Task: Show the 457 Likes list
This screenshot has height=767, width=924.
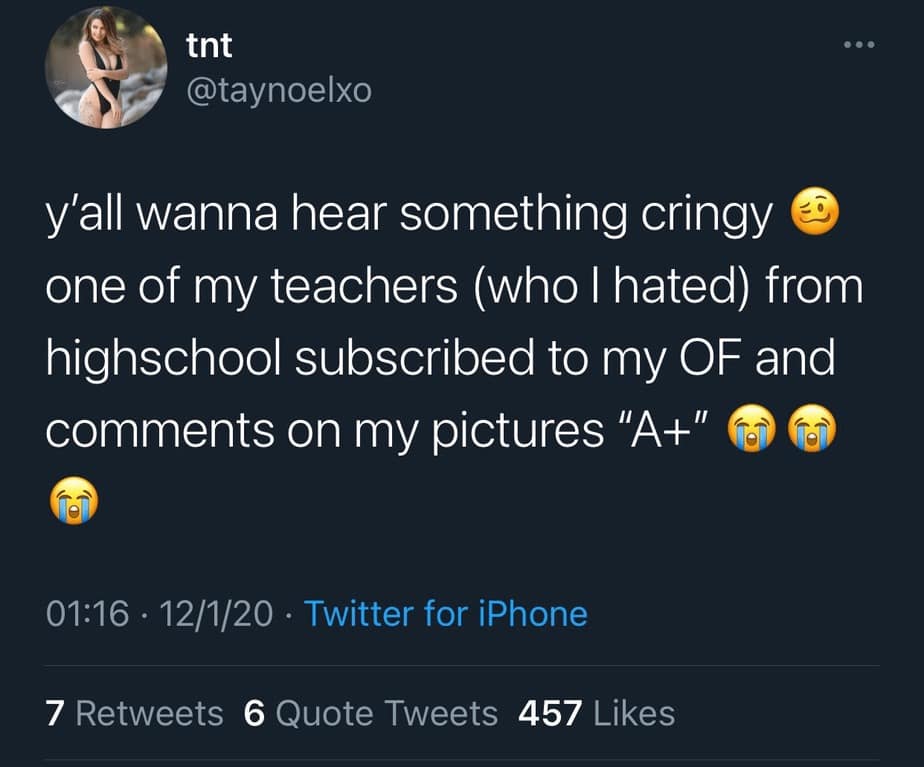Action: [x=597, y=713]
